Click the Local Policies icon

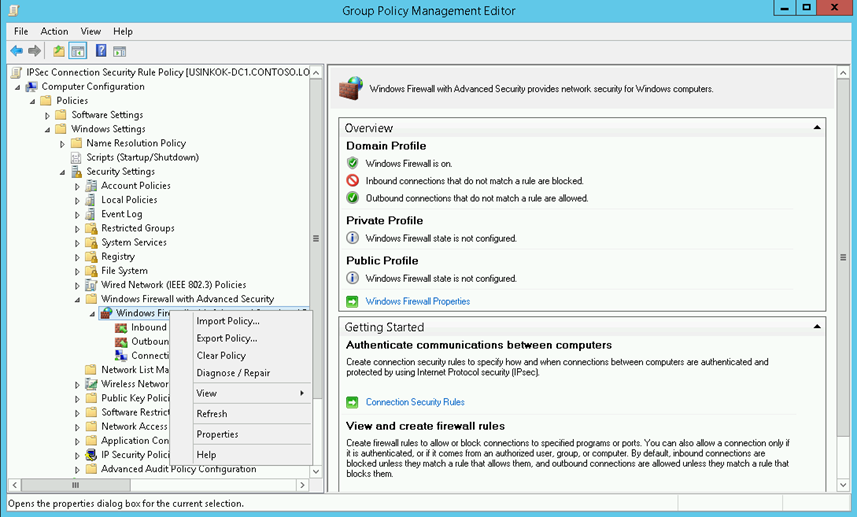point(91,200)
